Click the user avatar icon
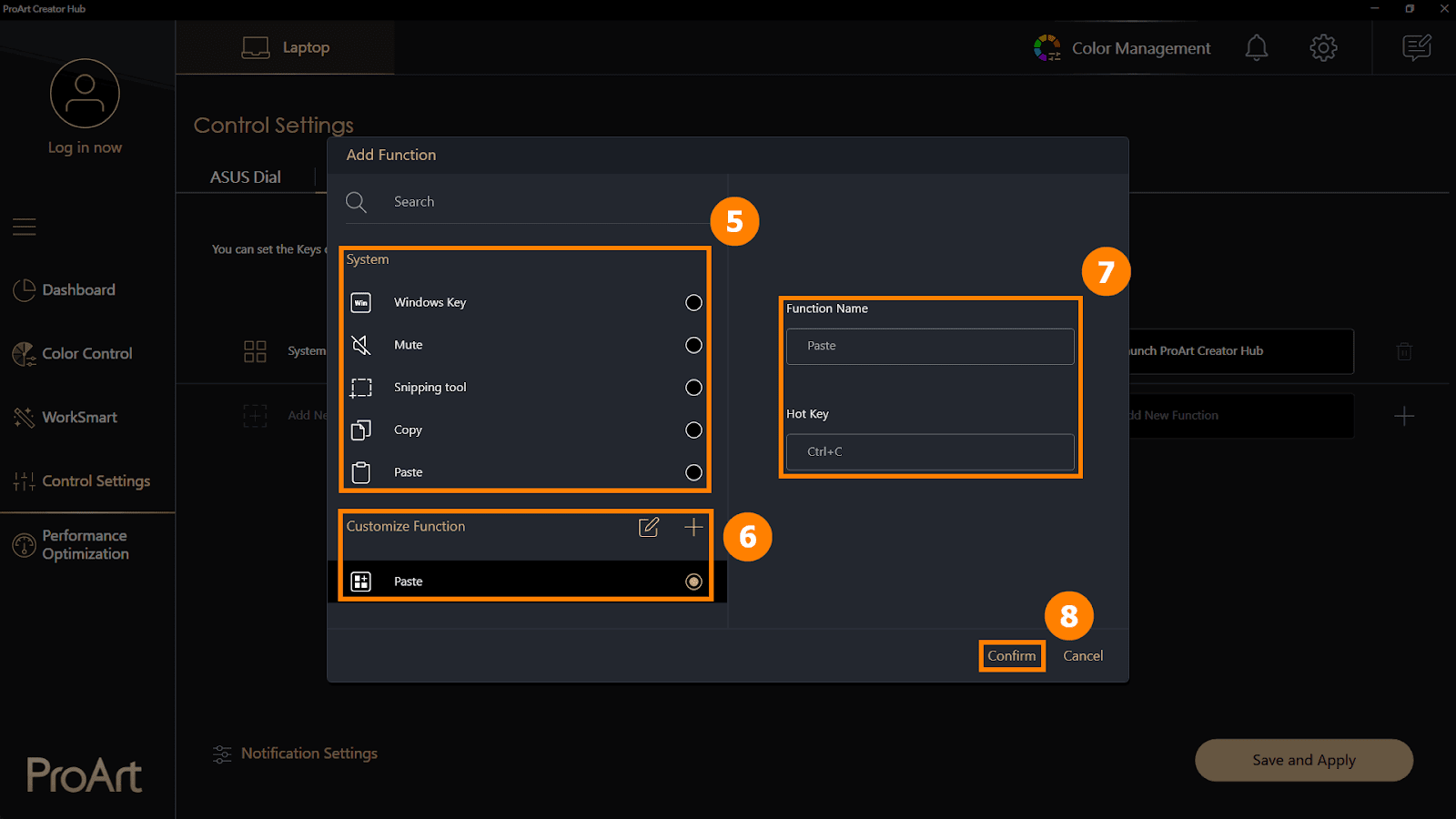The image size is (1456, 819). 85,94
